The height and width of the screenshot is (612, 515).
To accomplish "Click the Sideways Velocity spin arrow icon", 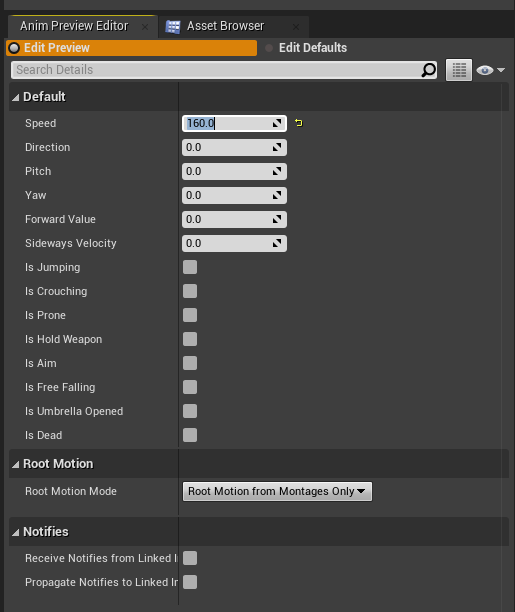I will tap(277, 244).
